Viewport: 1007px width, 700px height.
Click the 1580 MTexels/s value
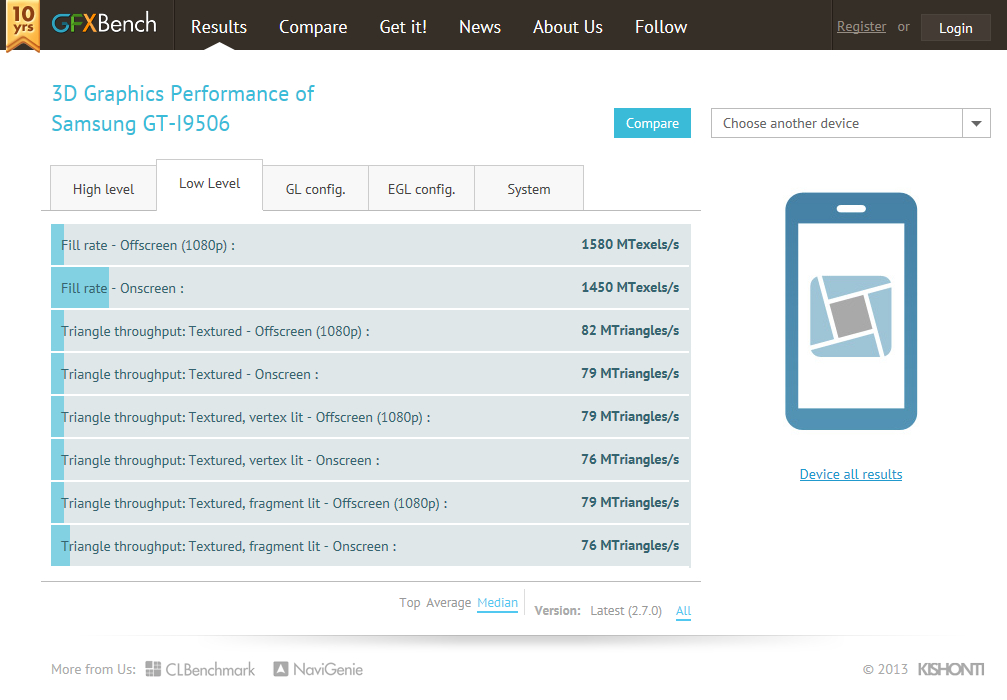630,245
